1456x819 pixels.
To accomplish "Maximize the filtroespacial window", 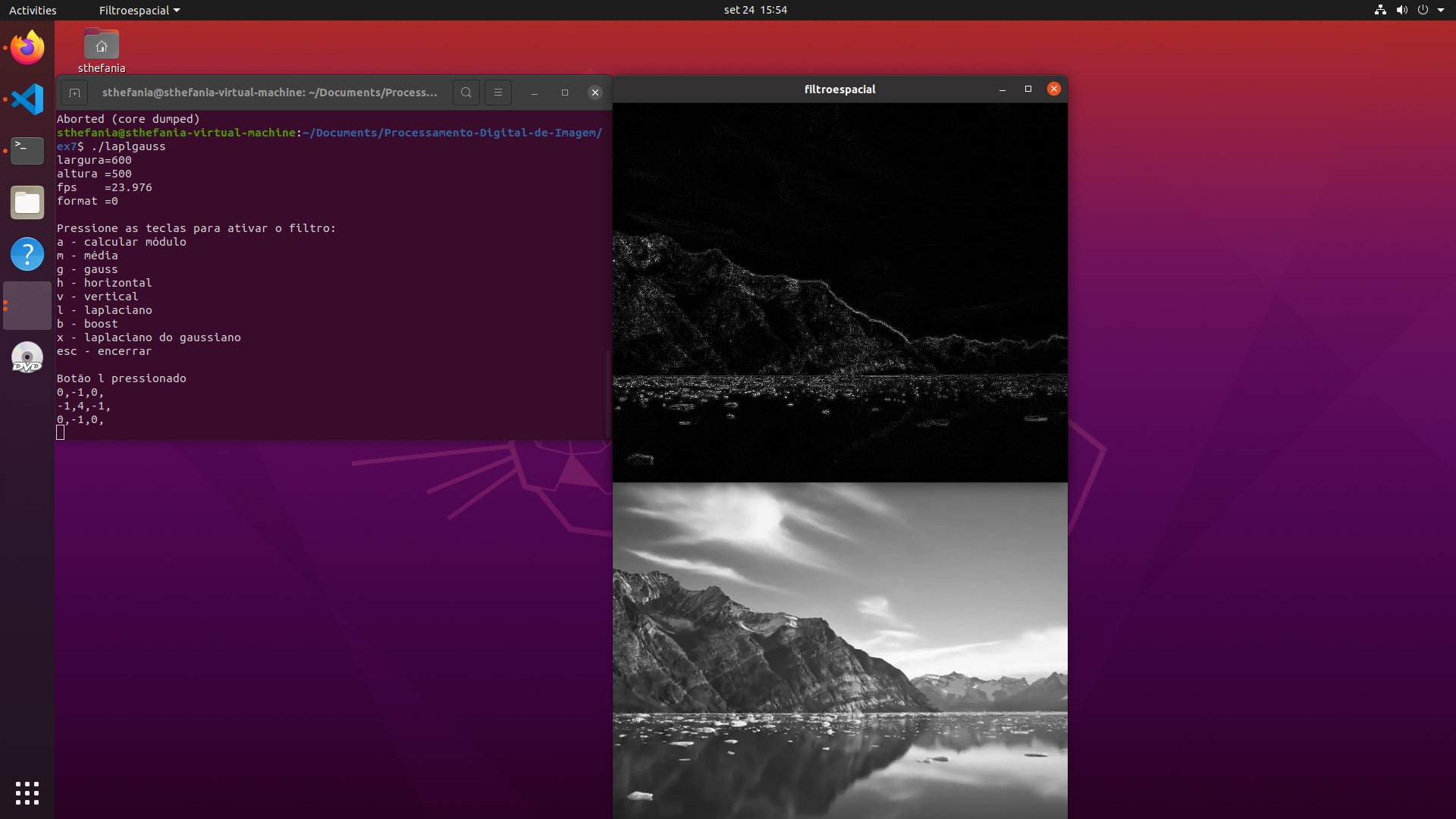I will coord(1028,89).
